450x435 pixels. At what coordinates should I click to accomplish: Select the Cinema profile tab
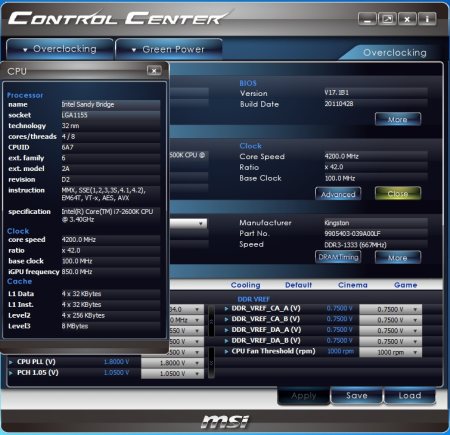pyautogui.click(x=353, y=285)
